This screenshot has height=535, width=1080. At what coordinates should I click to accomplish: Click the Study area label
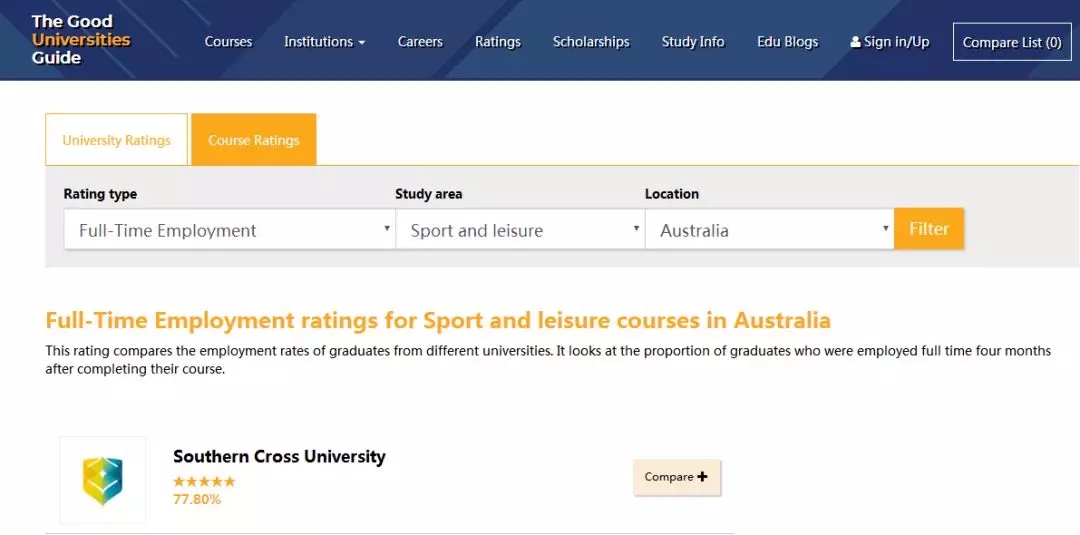428,194
